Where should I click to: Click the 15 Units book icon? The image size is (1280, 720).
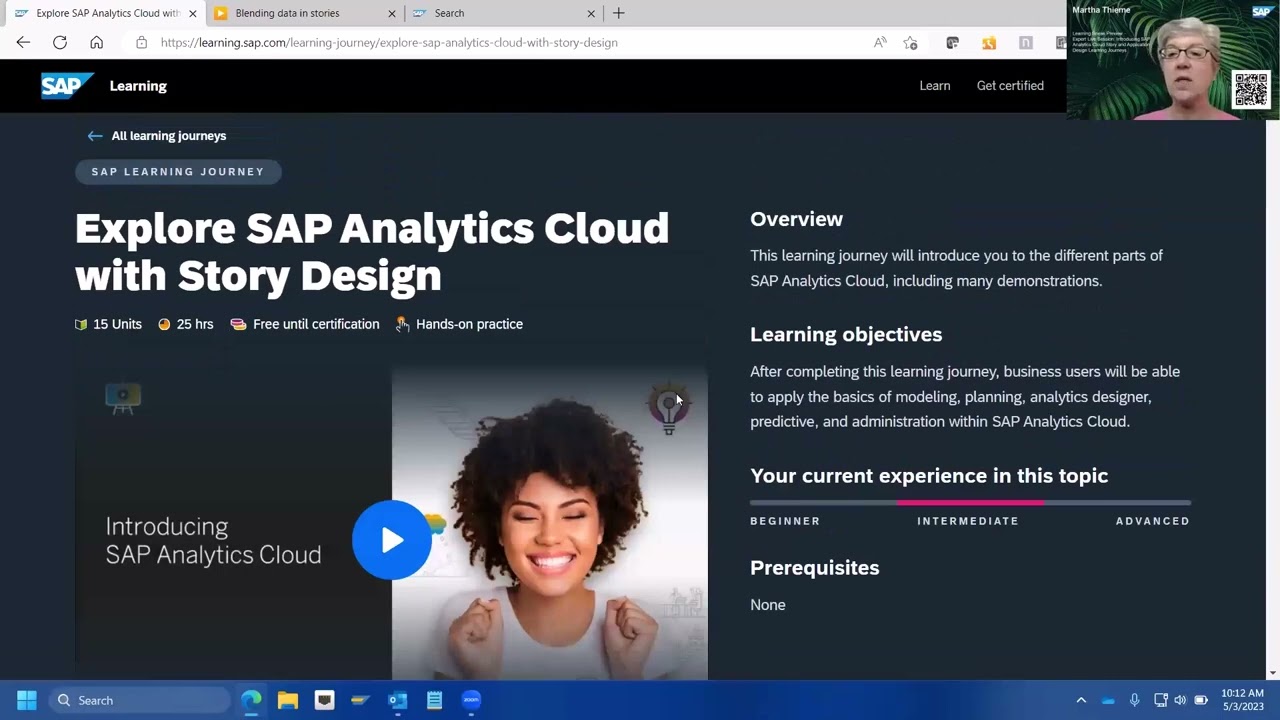(x=81, y=324)
